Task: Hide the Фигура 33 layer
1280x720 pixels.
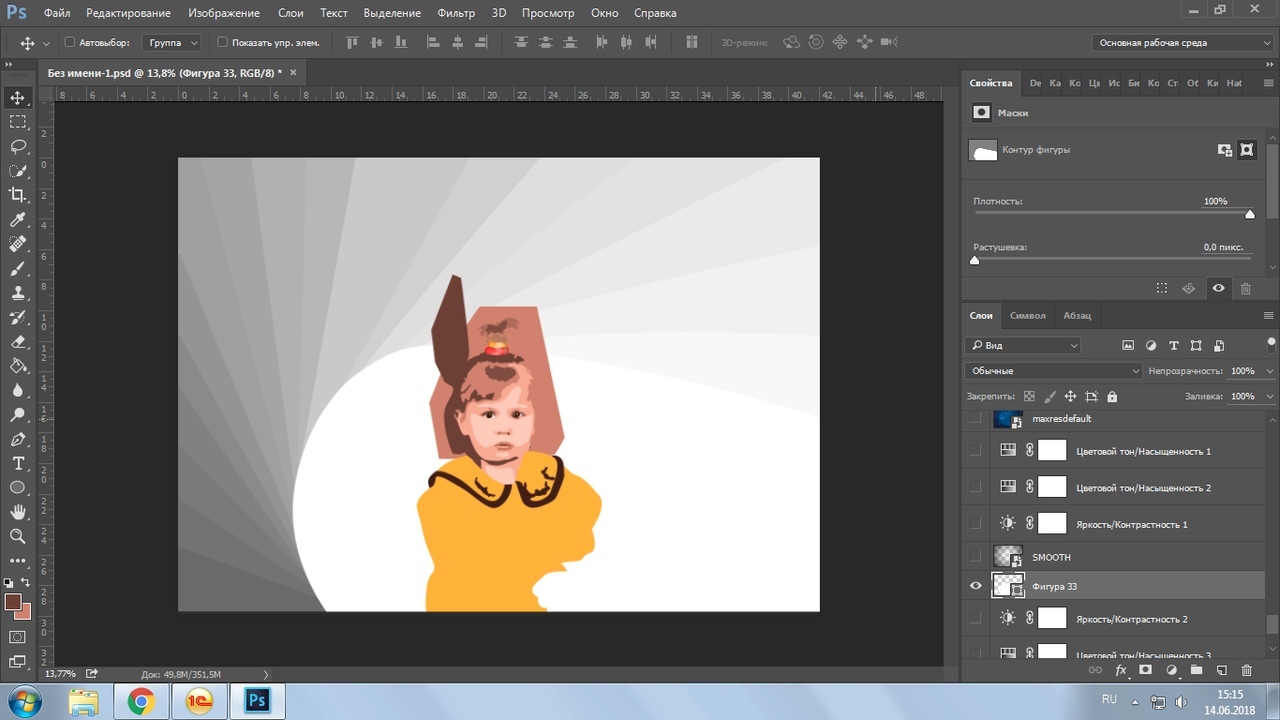Action: pos(976,586)
